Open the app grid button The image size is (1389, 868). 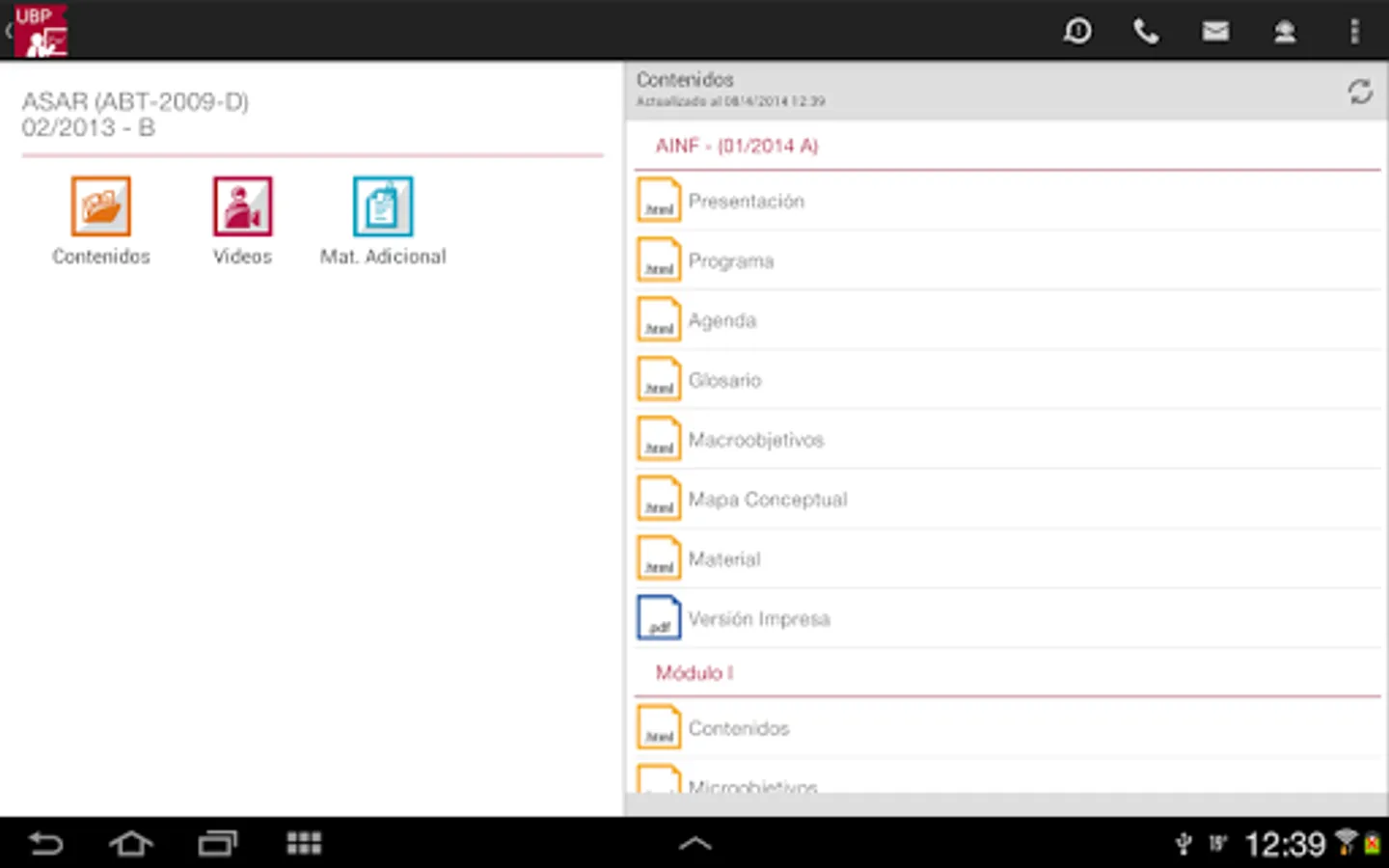coord(304,844)
